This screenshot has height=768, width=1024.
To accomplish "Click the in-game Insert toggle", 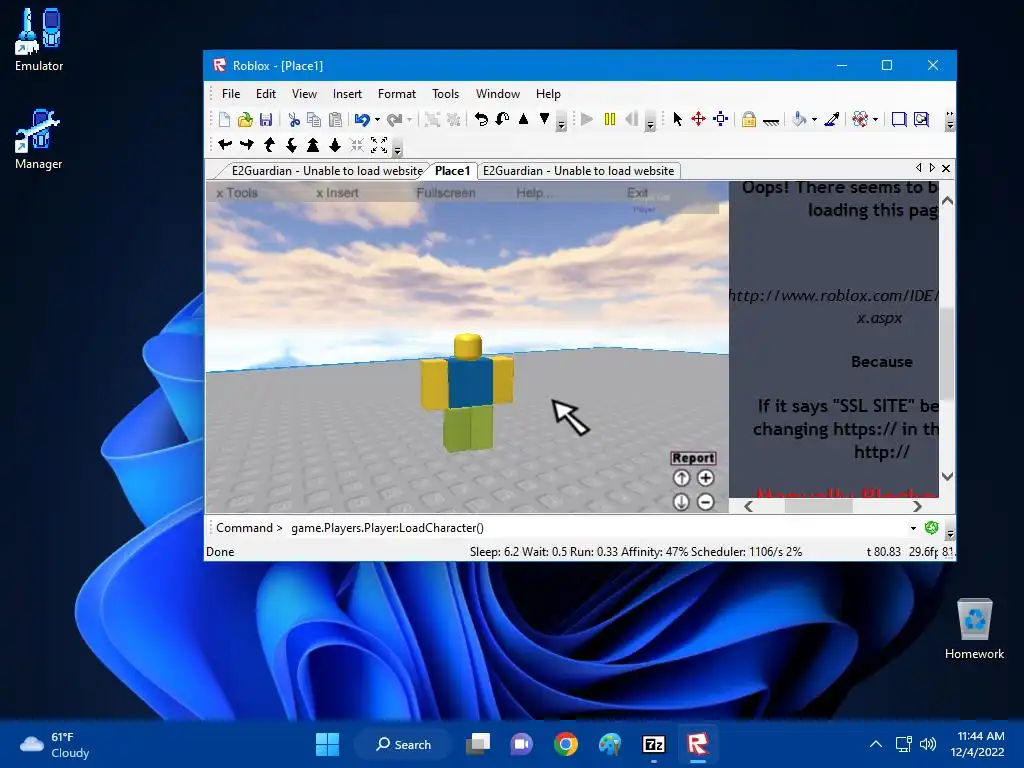I will point(337,193).
